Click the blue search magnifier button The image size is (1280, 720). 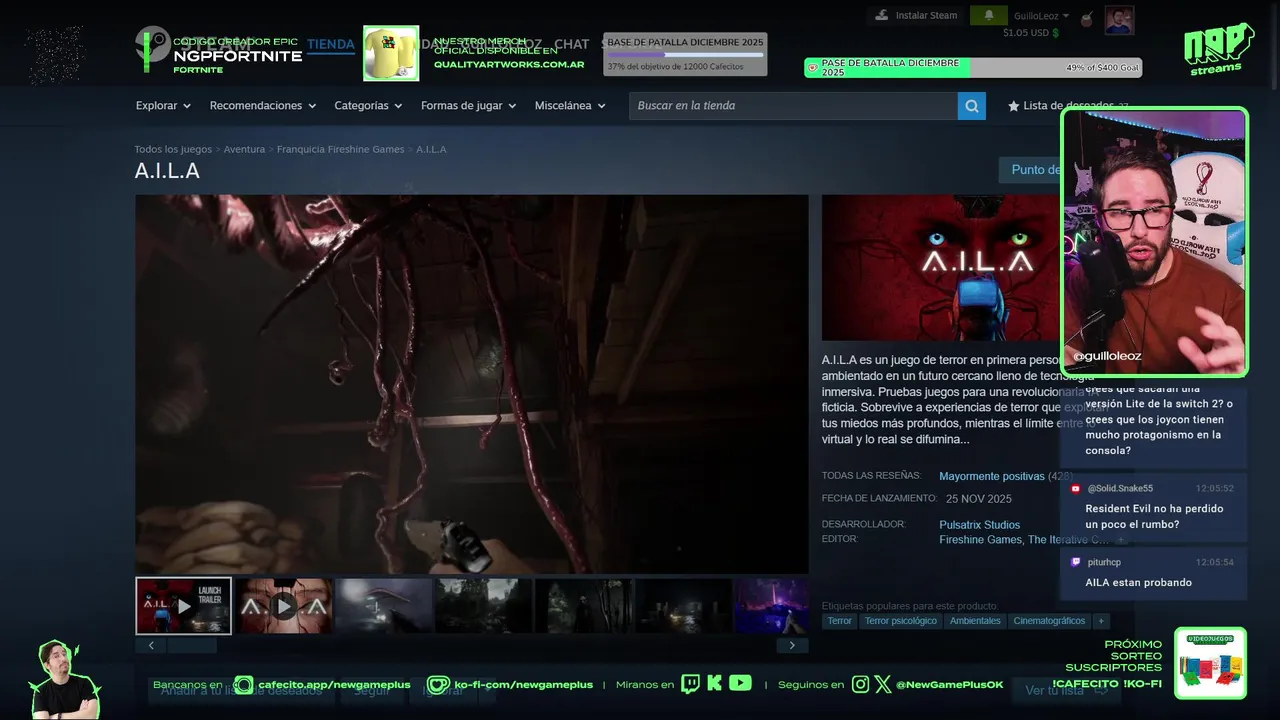tap(971, 106)
